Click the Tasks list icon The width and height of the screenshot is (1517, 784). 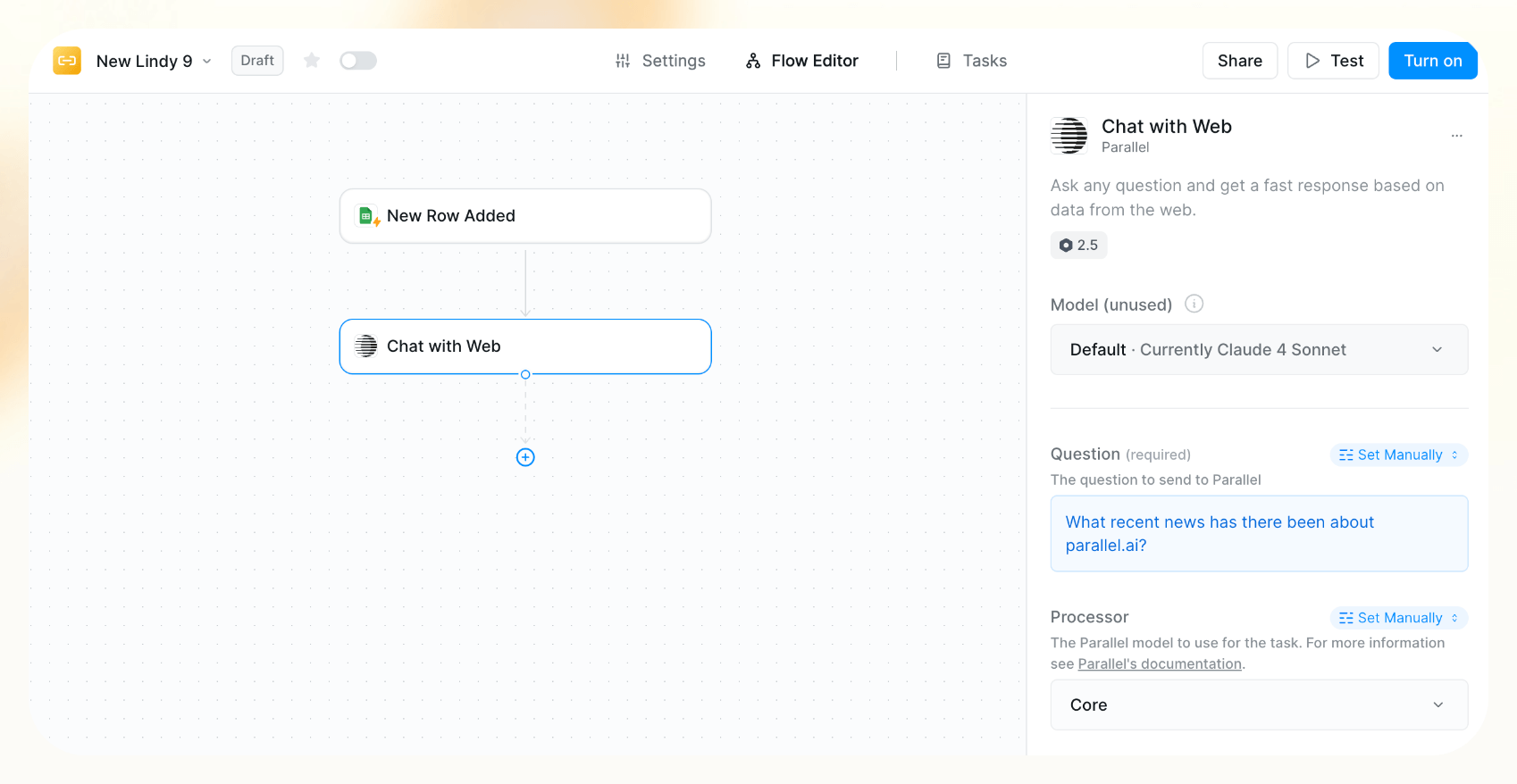943,61
